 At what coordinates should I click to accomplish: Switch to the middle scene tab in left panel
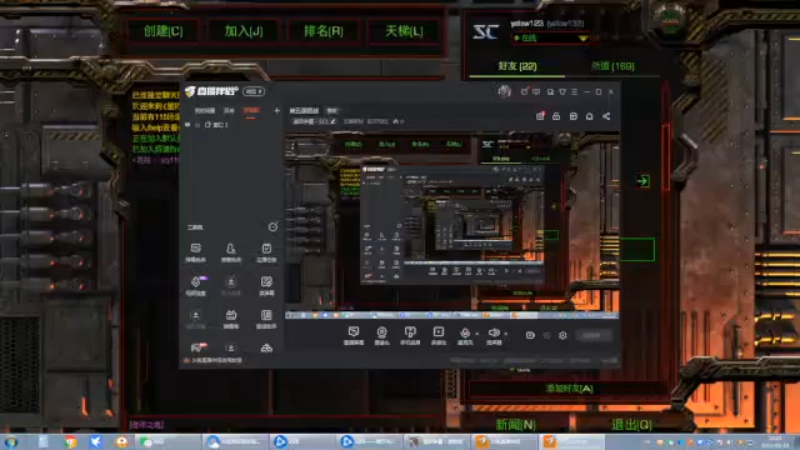(x=229, y=111)
